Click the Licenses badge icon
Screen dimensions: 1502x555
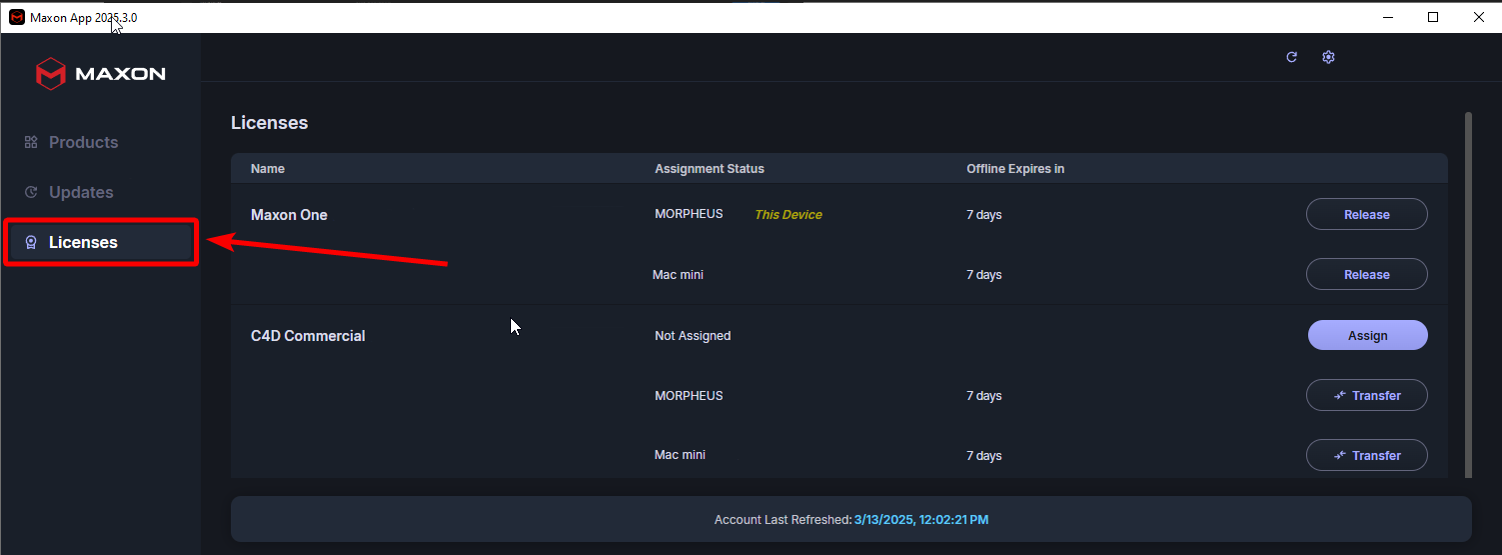(x=31, y=242)
